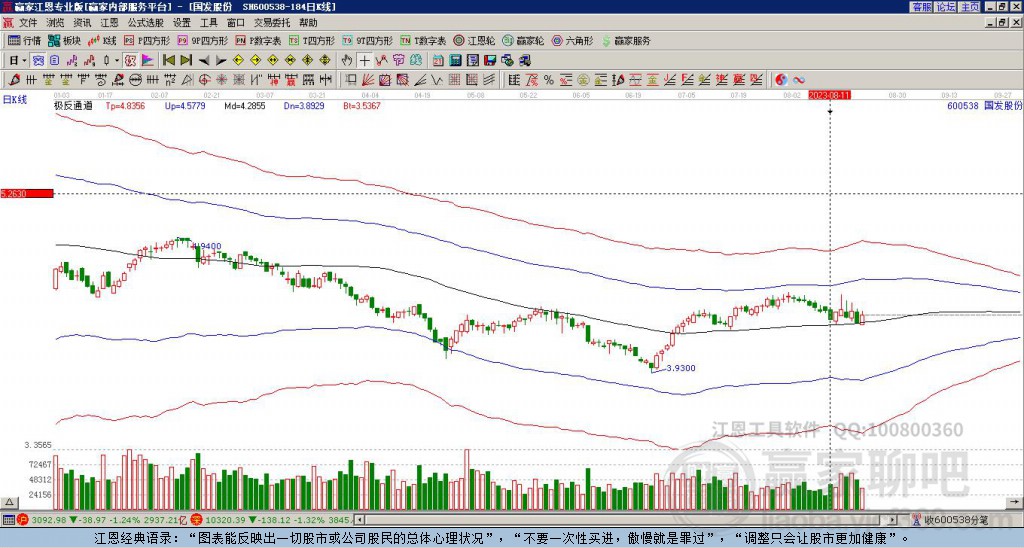Jump to first bar with skip-to-start icon
Viewport: 1024px width, 548px height.
tap(168, 61)
